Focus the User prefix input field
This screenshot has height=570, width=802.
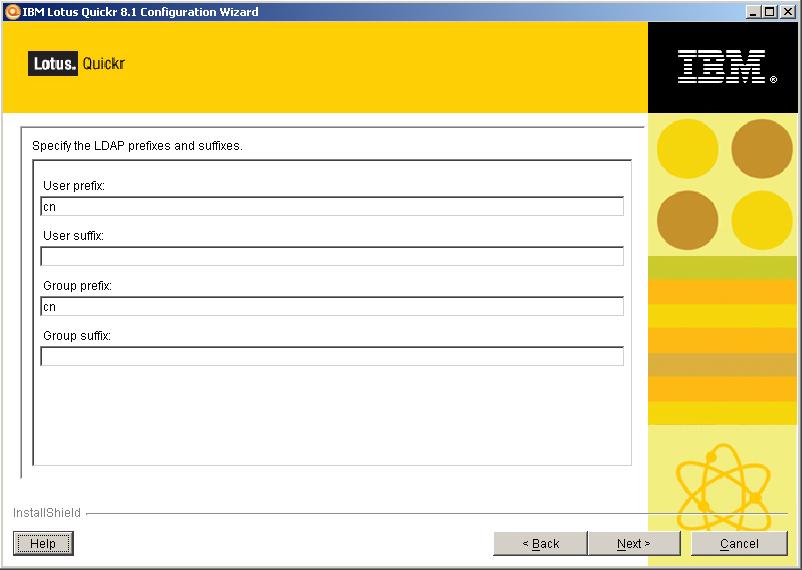point(332,206)
